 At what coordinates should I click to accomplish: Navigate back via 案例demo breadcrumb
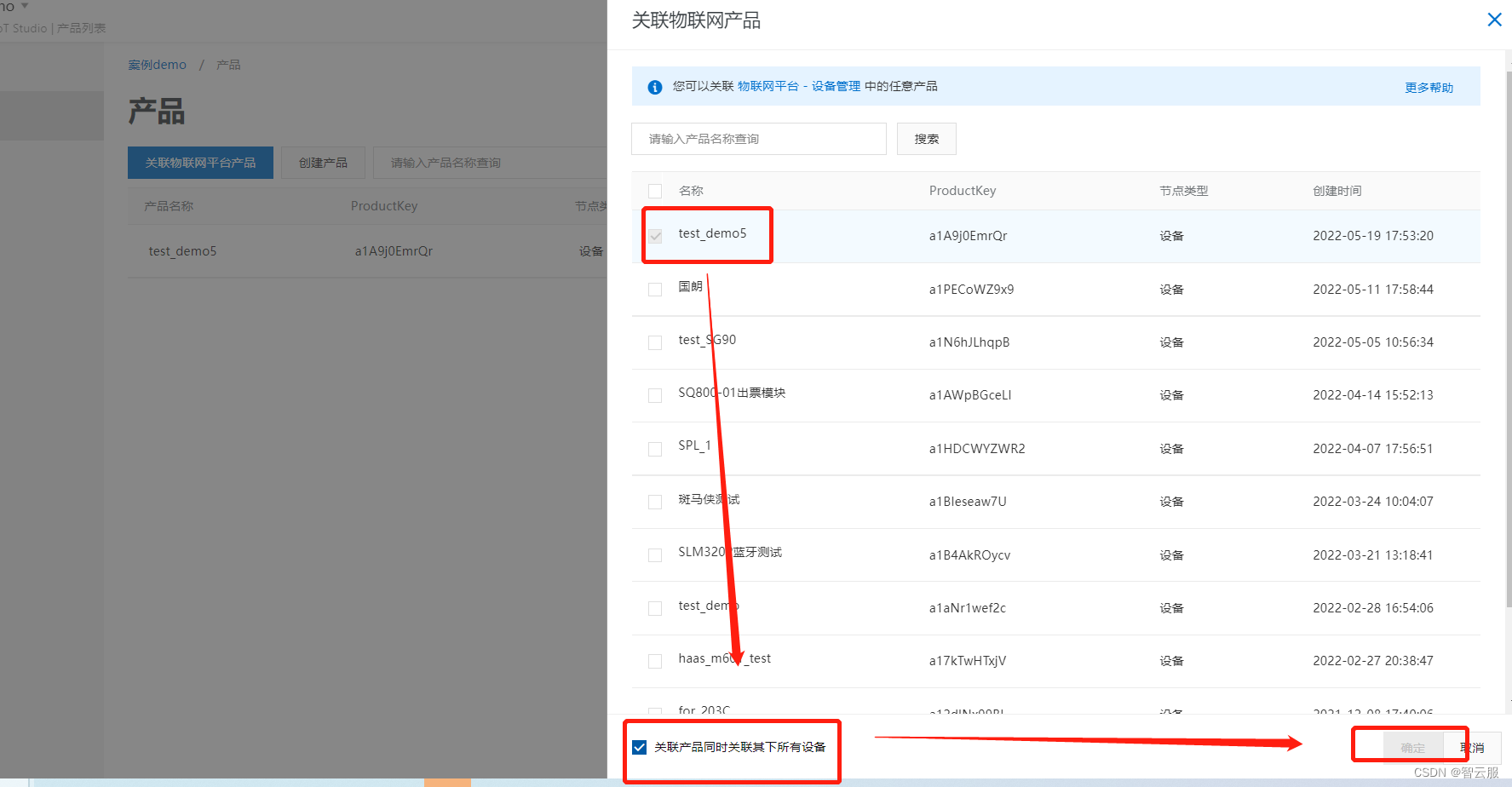tap(157, 64)
